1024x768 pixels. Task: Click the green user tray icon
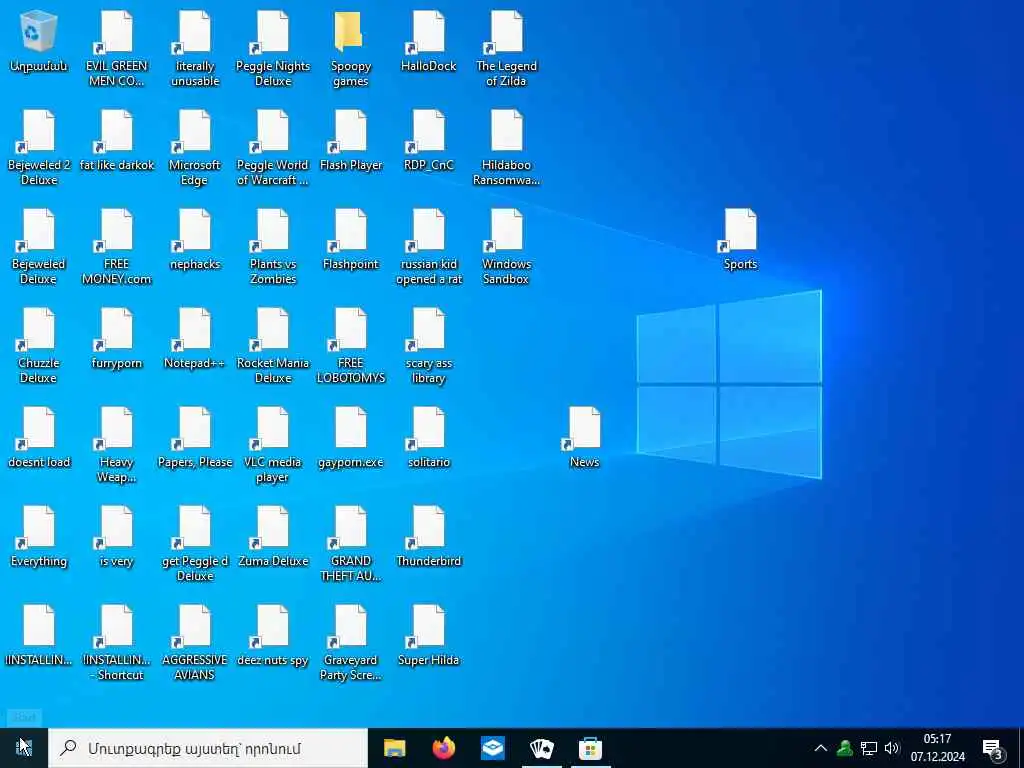pyautogui.click(x=844, y=748)
